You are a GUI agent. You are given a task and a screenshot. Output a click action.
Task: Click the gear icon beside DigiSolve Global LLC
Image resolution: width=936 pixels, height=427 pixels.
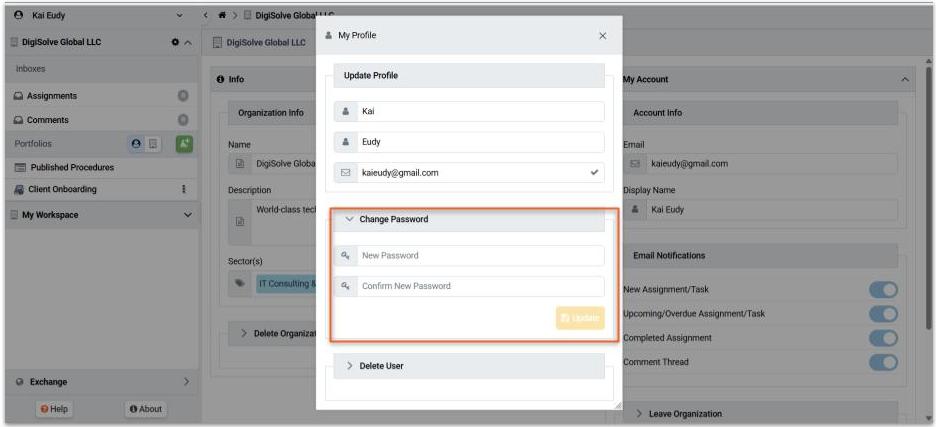[174, 43]
